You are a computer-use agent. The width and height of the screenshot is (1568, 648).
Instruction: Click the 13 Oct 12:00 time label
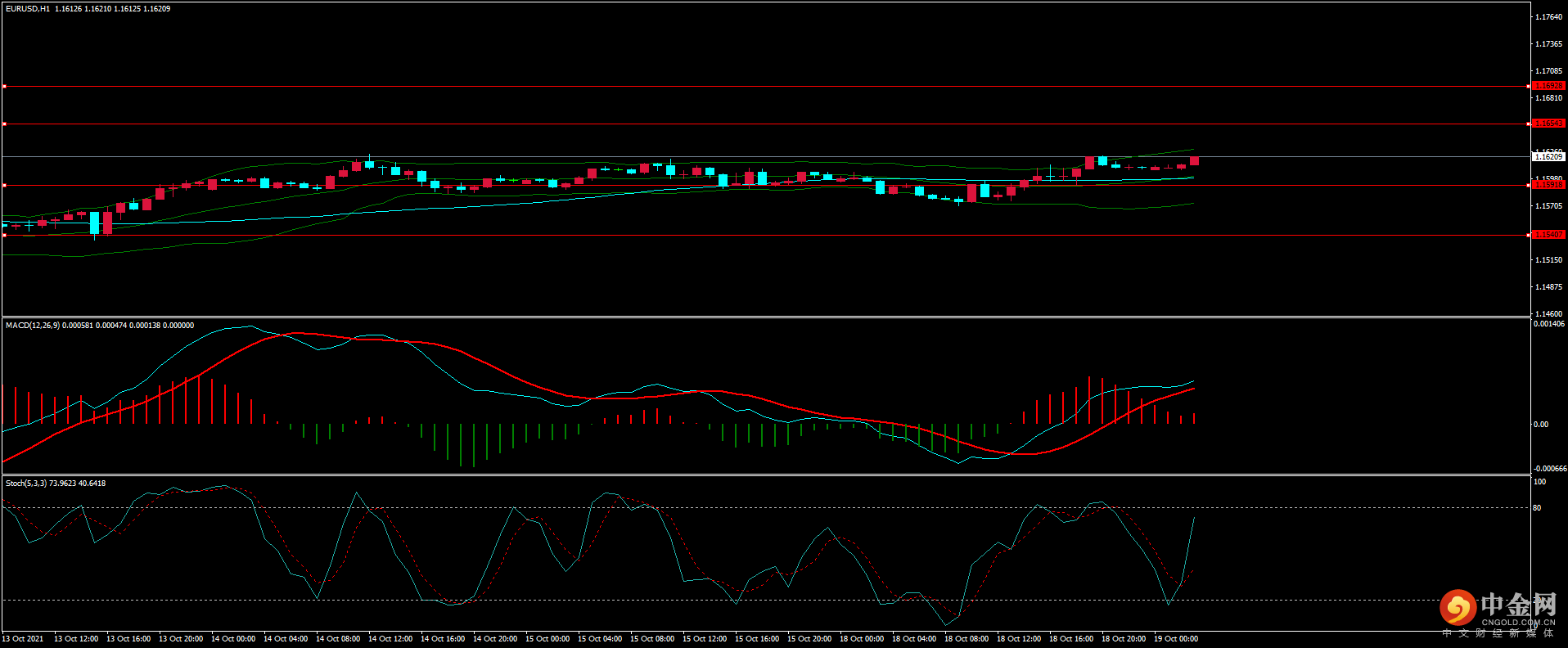pyautogui.click(x=76, y=639)
